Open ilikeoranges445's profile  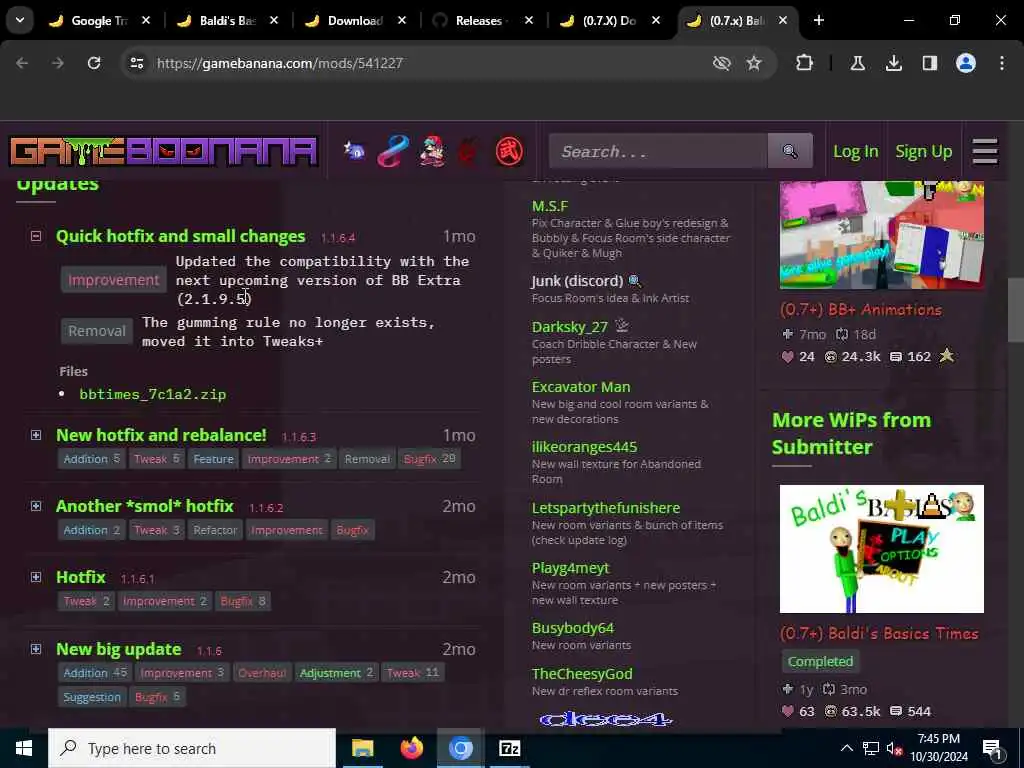584,447
